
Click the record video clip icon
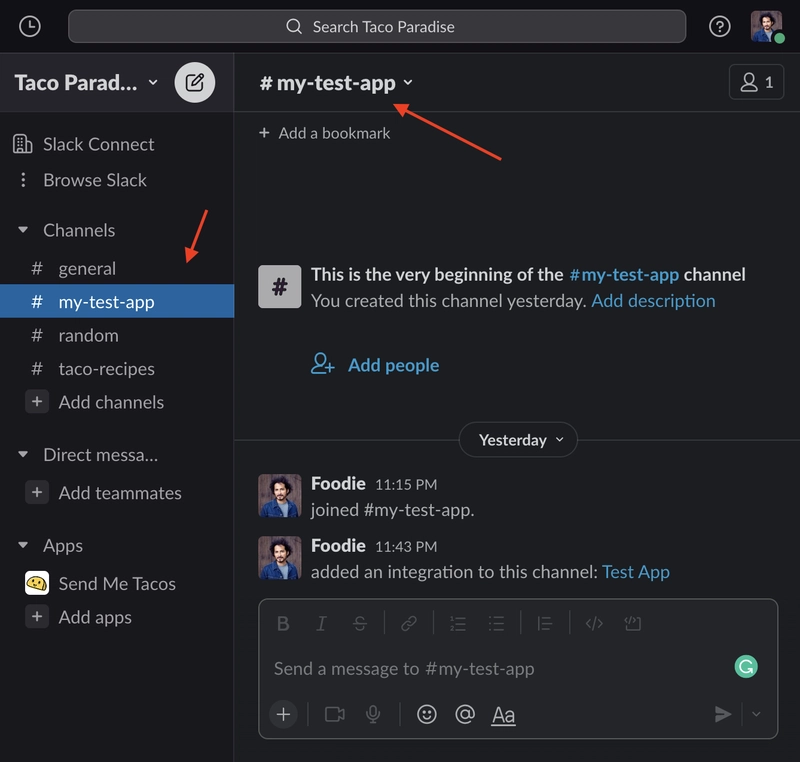pyautogui.click(x=335, y=714)
